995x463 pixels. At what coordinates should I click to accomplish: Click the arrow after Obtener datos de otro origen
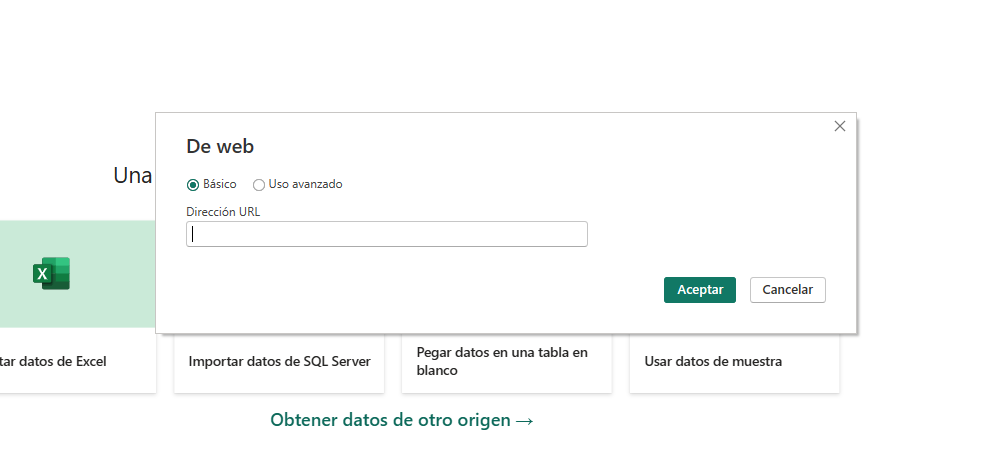tap(524, 421)
